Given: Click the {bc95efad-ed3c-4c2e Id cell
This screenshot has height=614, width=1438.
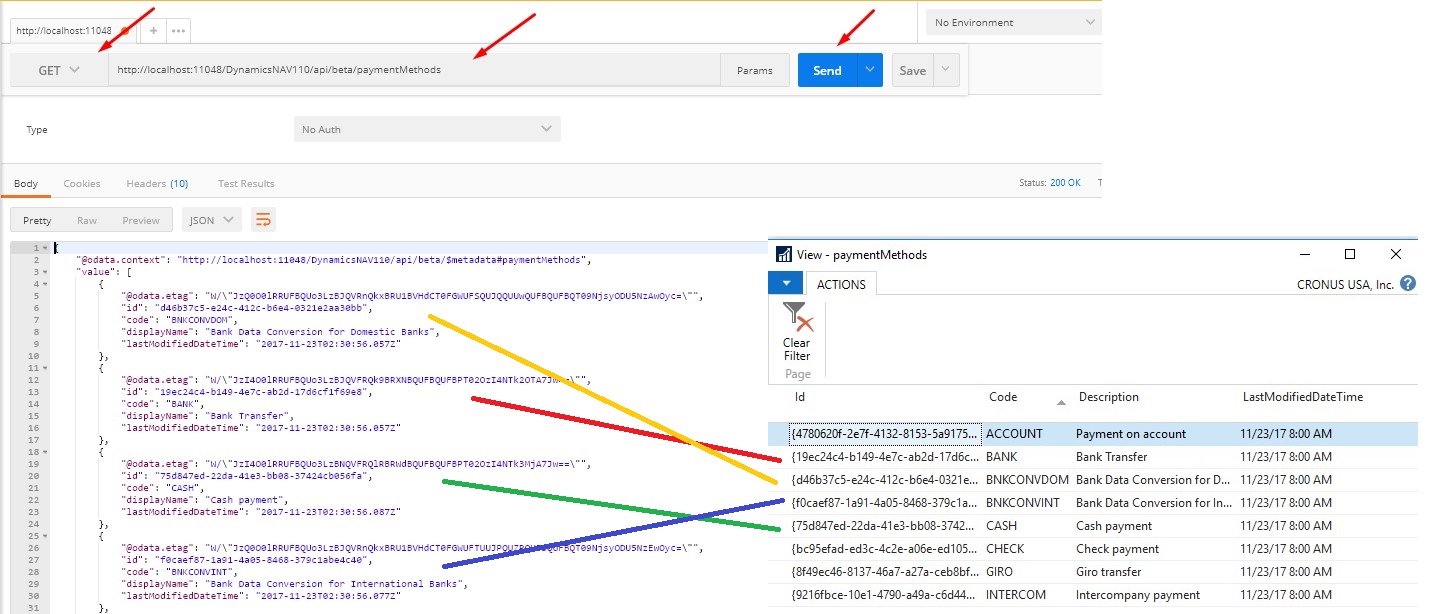Looking at the screenshot, I should coord(883,549).
